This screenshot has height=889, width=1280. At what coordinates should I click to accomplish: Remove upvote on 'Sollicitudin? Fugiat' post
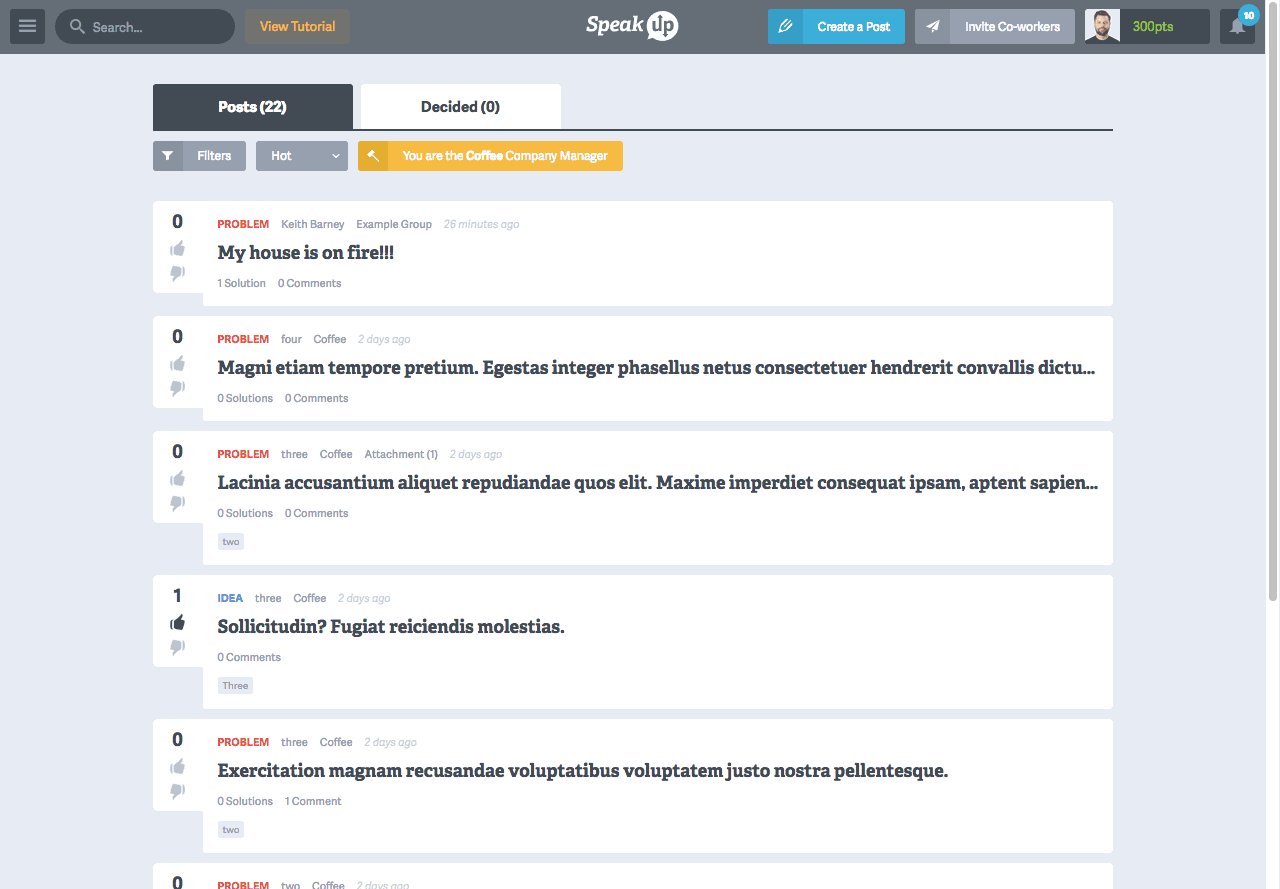point(177,622)
